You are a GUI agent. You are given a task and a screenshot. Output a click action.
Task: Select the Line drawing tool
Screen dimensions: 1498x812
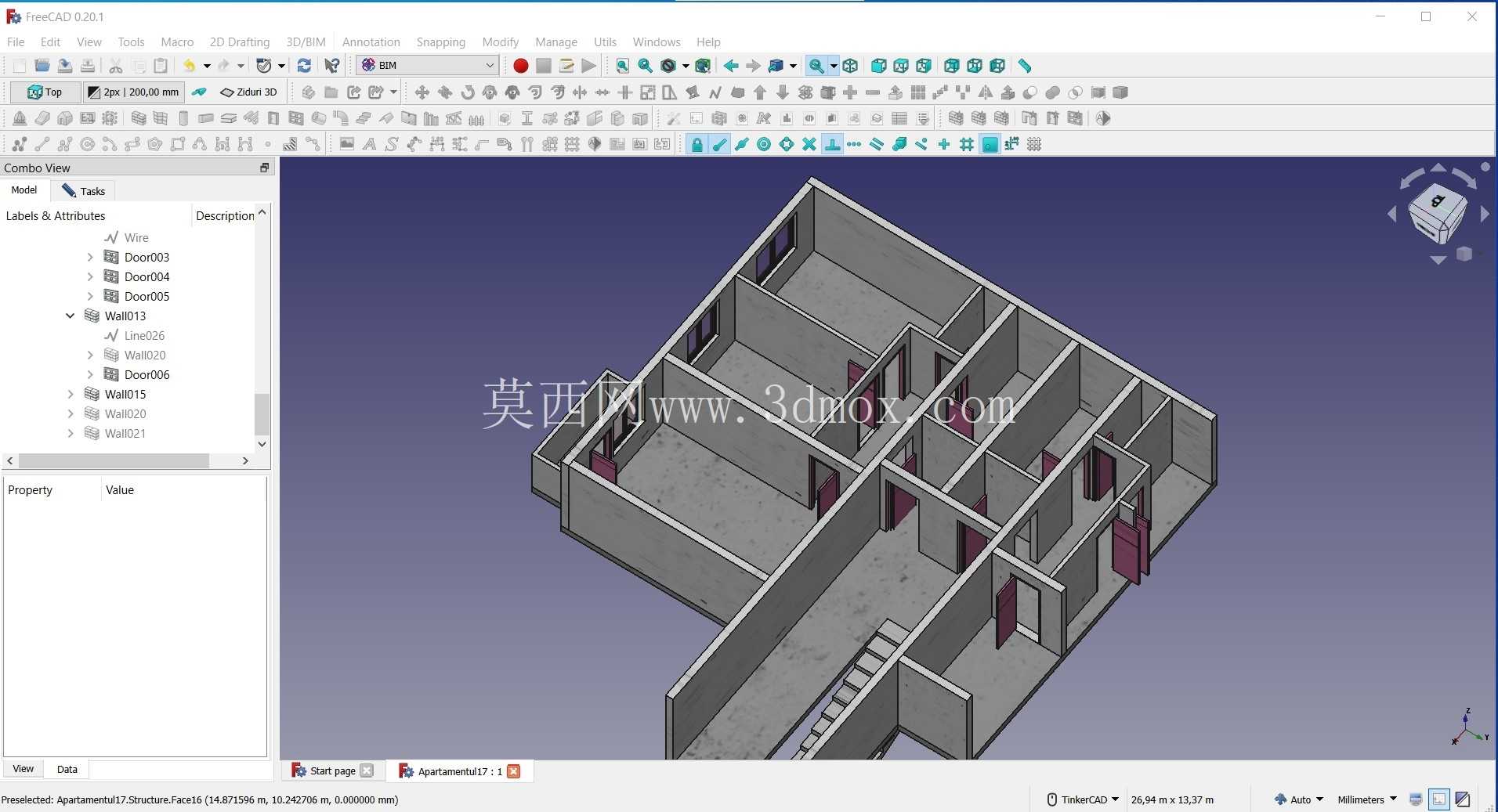[42, 144]
